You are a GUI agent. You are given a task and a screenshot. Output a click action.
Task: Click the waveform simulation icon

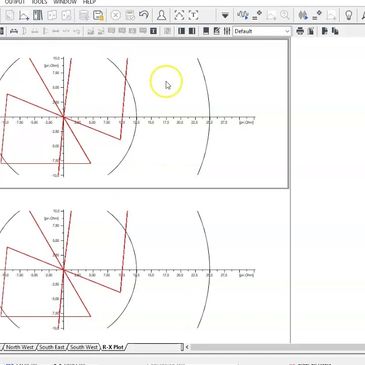tap(243, 15)
